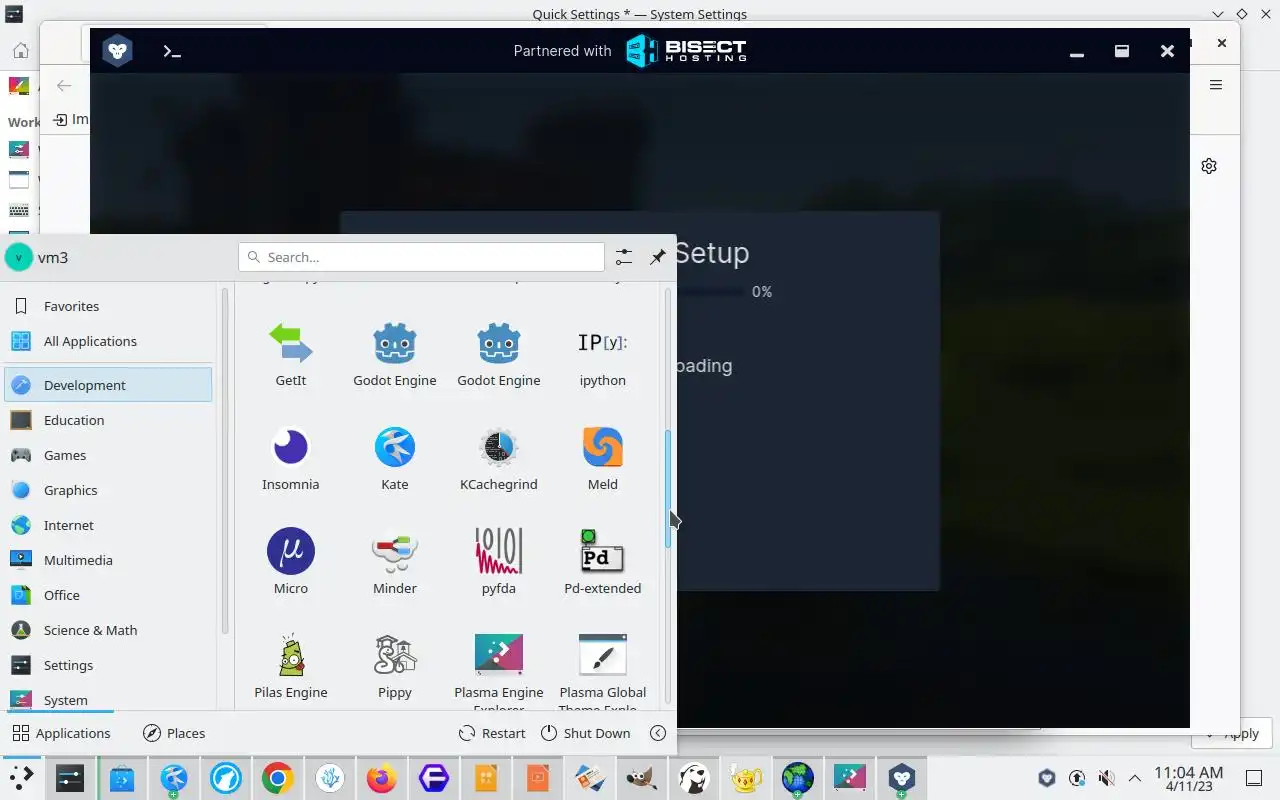The width and height of the screenshot is (1280, 800).
Task: Click the show desktop button in the panel
Action: [x=1254, y=778]
